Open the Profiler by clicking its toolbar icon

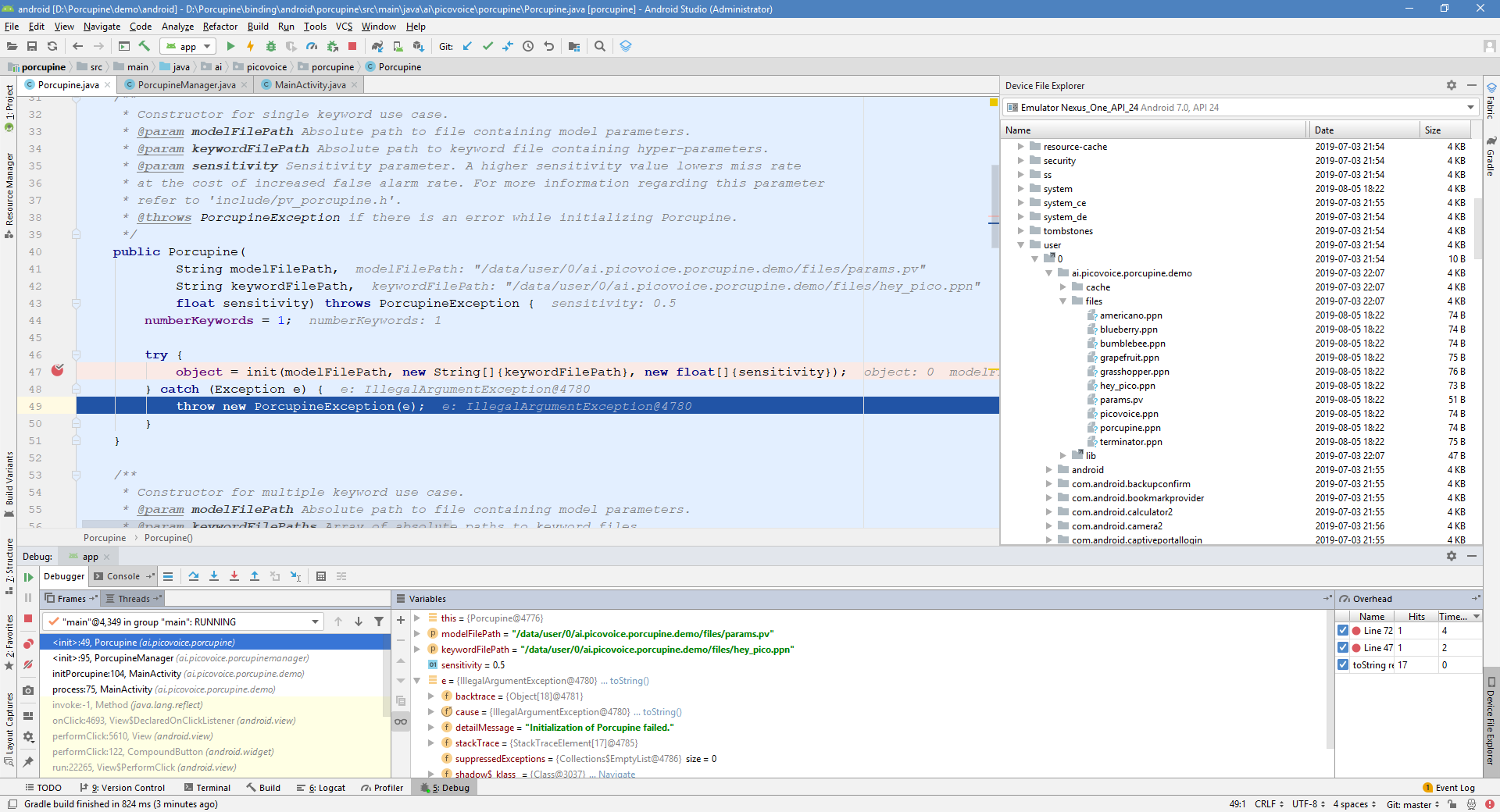(311, 46)
